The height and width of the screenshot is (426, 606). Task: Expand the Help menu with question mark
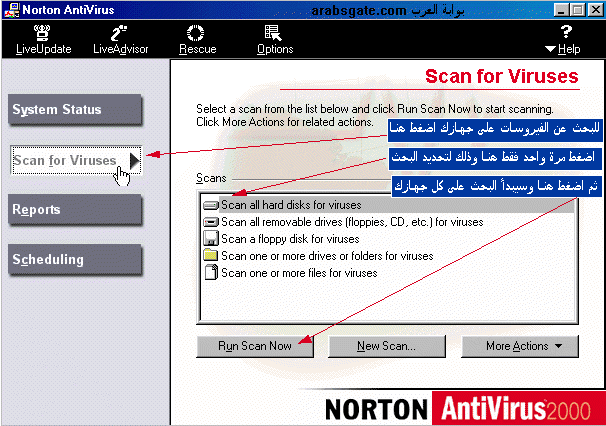563,40
